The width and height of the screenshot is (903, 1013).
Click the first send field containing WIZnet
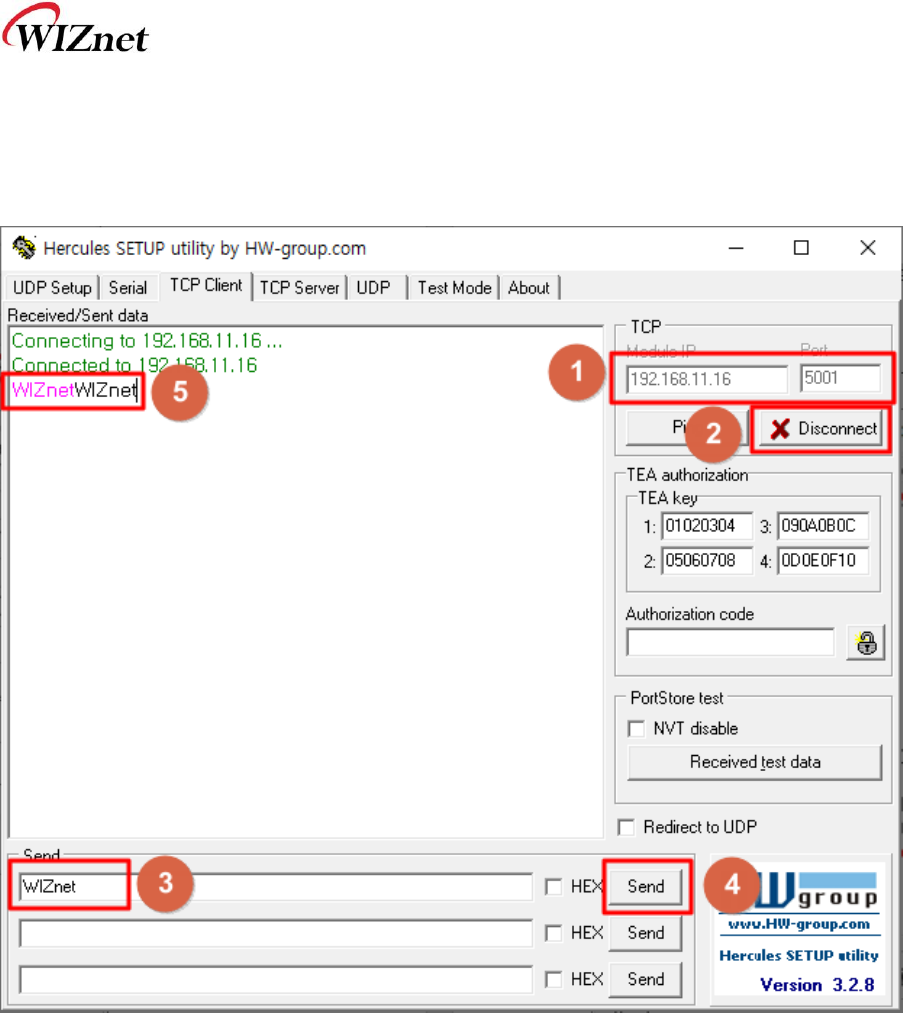276,886
